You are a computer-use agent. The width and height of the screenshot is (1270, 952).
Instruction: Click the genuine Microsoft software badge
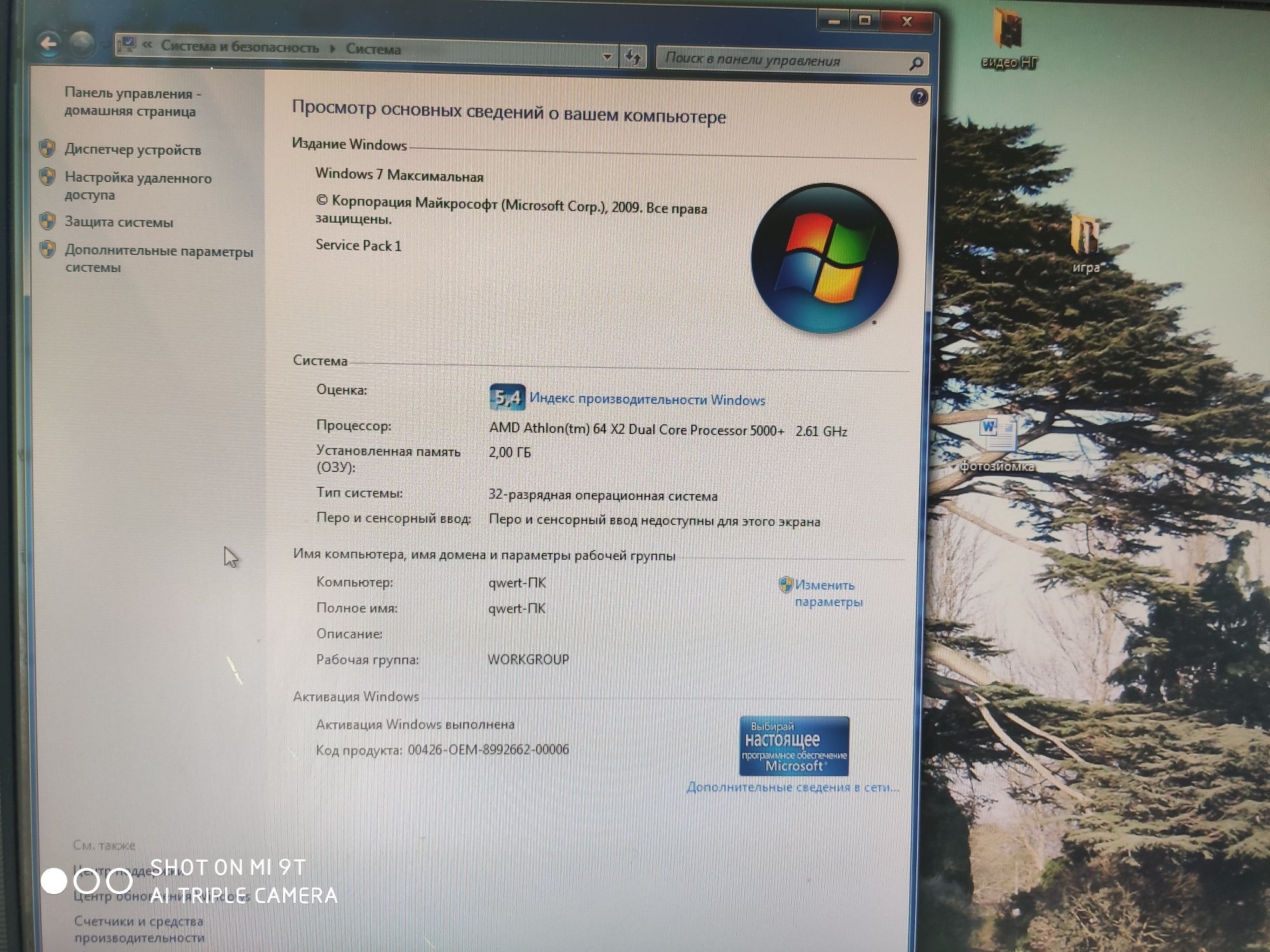pyautogui.click(x=794, y=746)
